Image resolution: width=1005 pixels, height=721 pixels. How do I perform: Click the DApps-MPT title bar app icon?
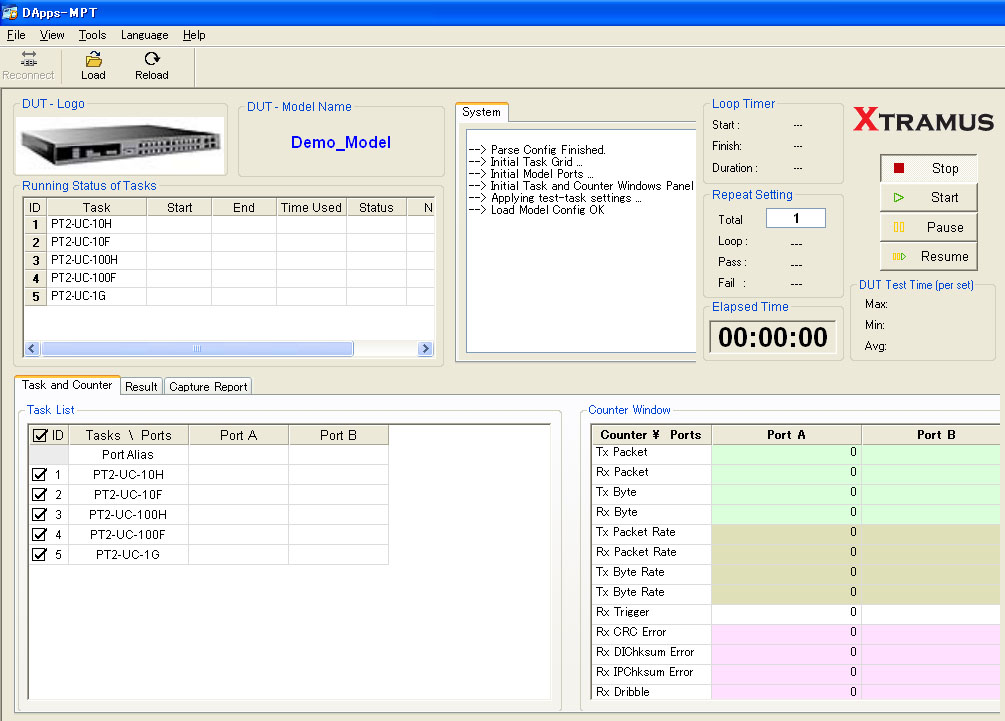click(x=10, y=12)
